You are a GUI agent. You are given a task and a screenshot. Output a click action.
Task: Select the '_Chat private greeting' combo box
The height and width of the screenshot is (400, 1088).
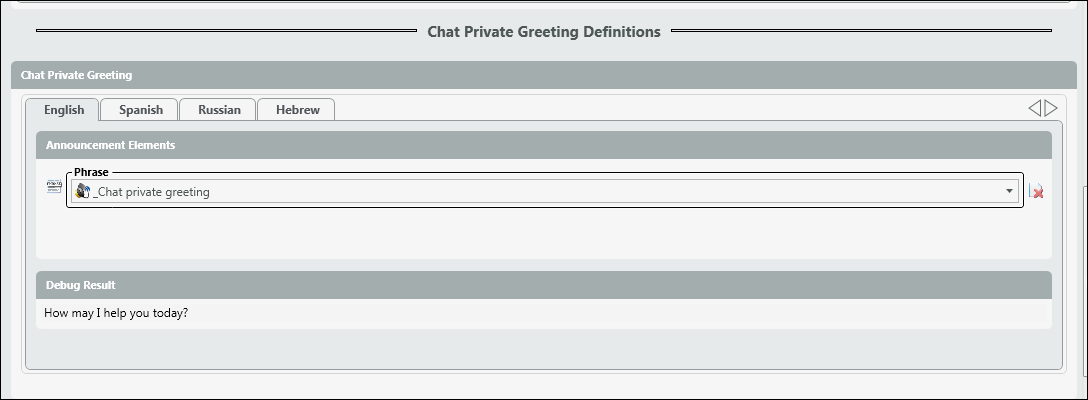(x=540, y=191)
